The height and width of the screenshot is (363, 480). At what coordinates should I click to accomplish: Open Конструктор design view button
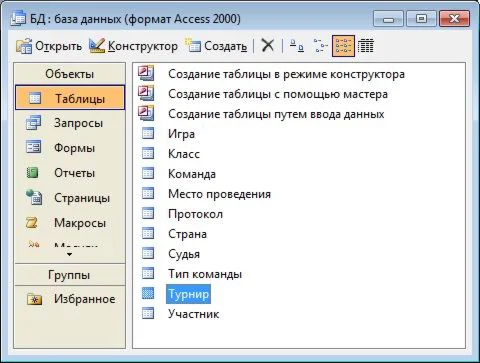tap(133, 46)
